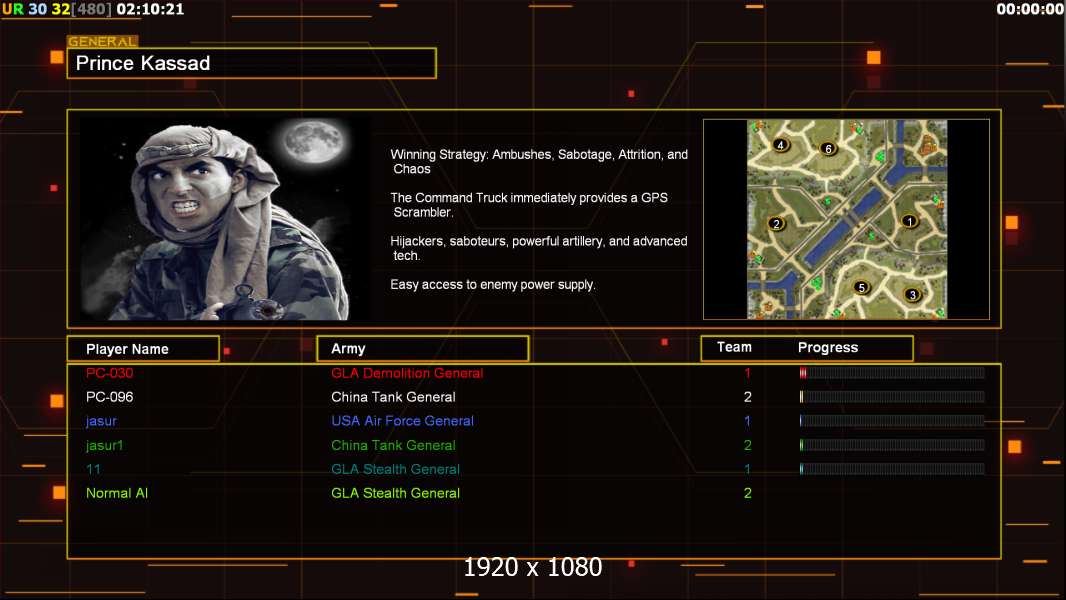Click the Progress column header

(827, 348)
